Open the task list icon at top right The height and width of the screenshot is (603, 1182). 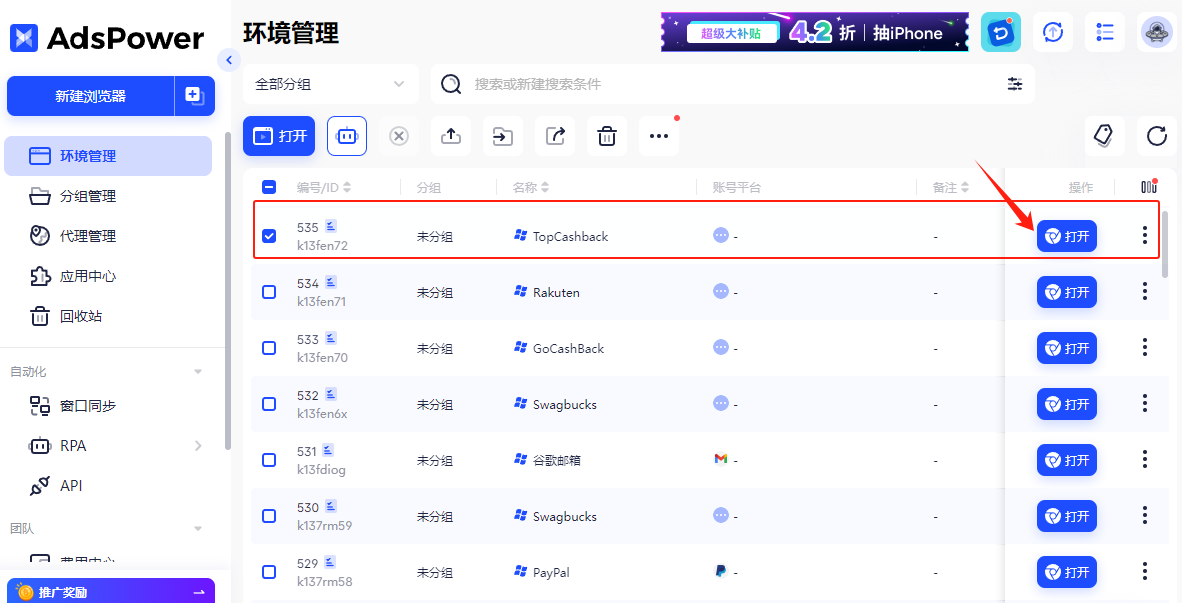(1104, 32)
